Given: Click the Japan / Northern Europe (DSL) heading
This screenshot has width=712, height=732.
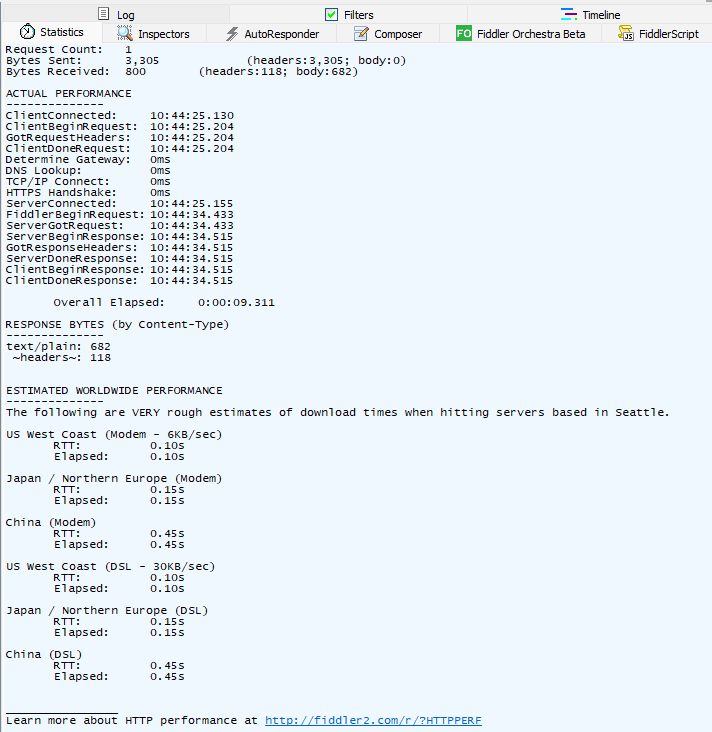Looking at the screenshot, I should [107, 611].
